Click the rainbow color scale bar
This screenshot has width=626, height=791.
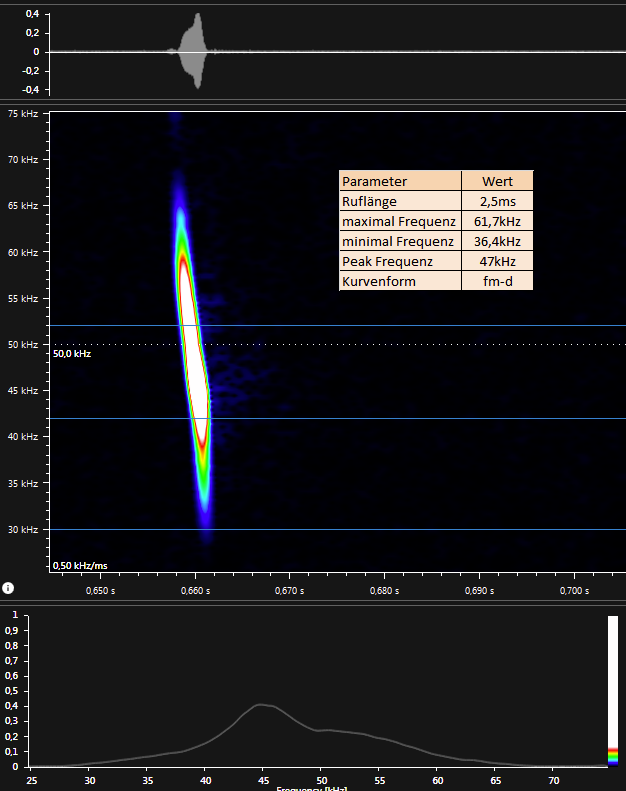613,754
